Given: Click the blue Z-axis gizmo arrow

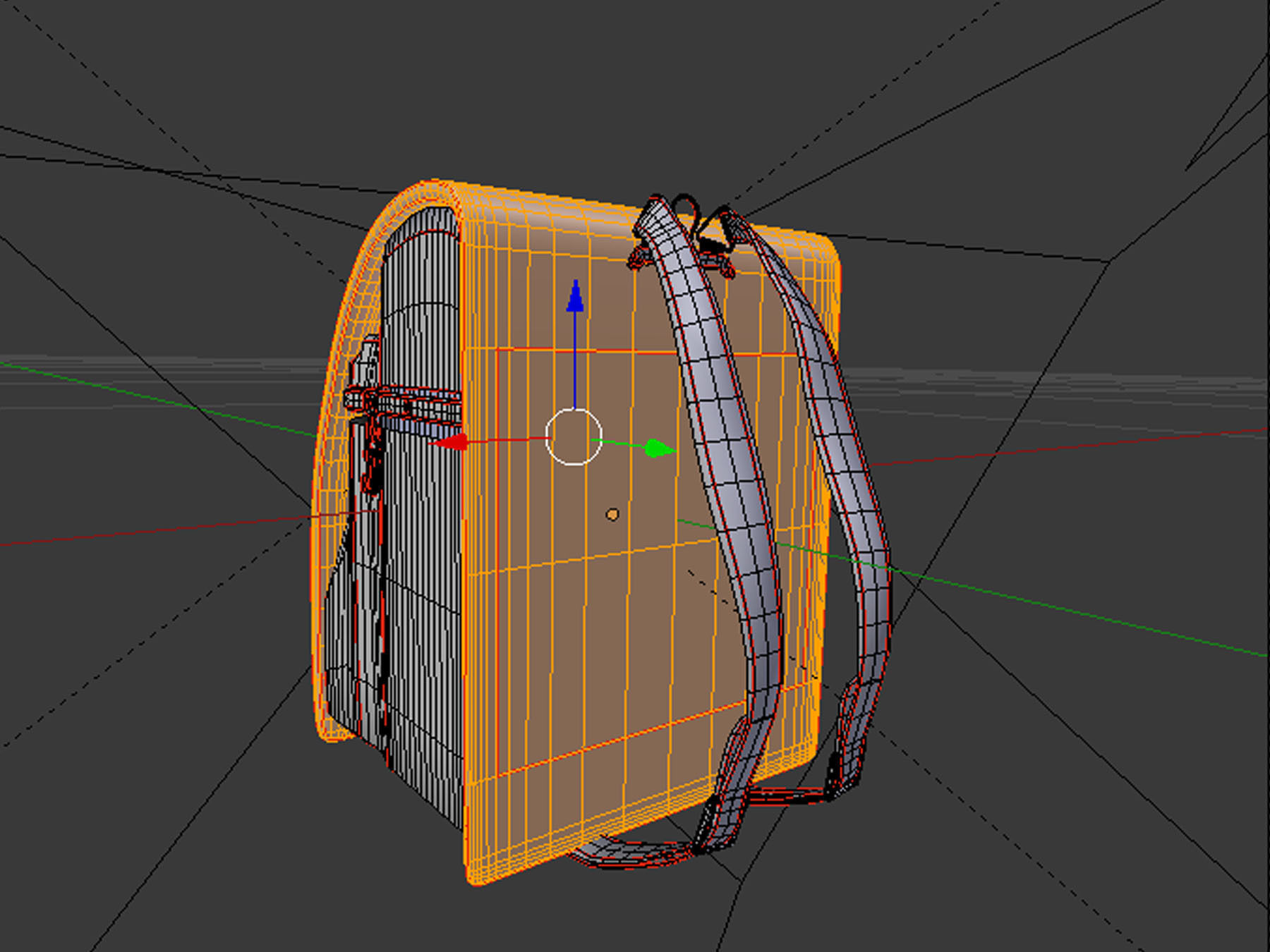Looking at the screenshot, I should (575, 296).
